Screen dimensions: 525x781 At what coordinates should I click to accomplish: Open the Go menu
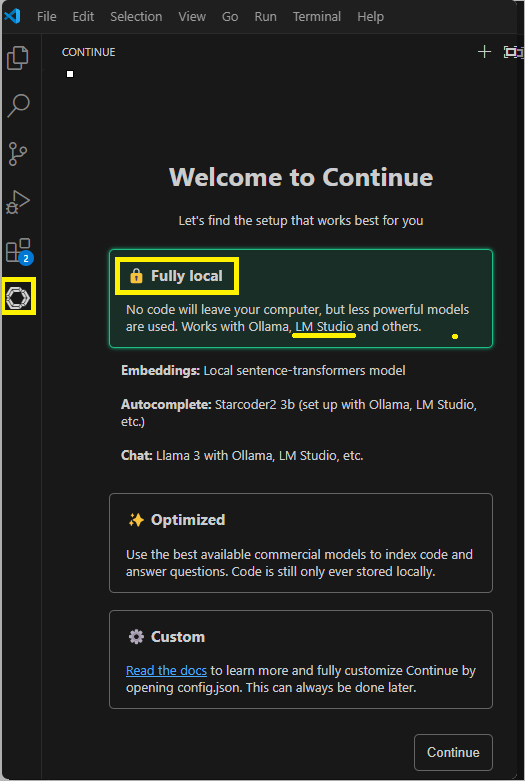230,16
